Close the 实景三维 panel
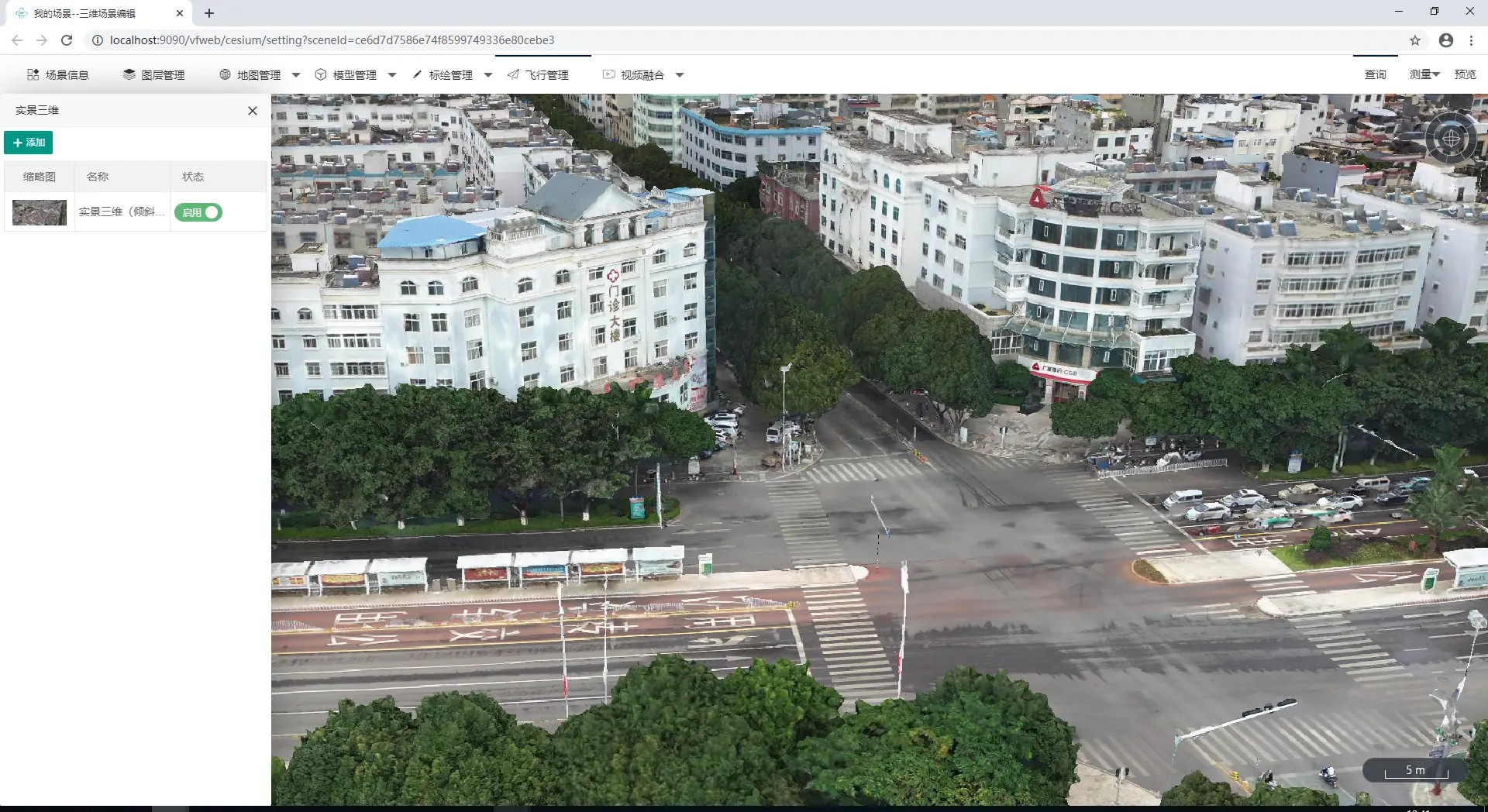This screenshot has width=1488, height=812. pyautogui.click(x=253, y=111)
